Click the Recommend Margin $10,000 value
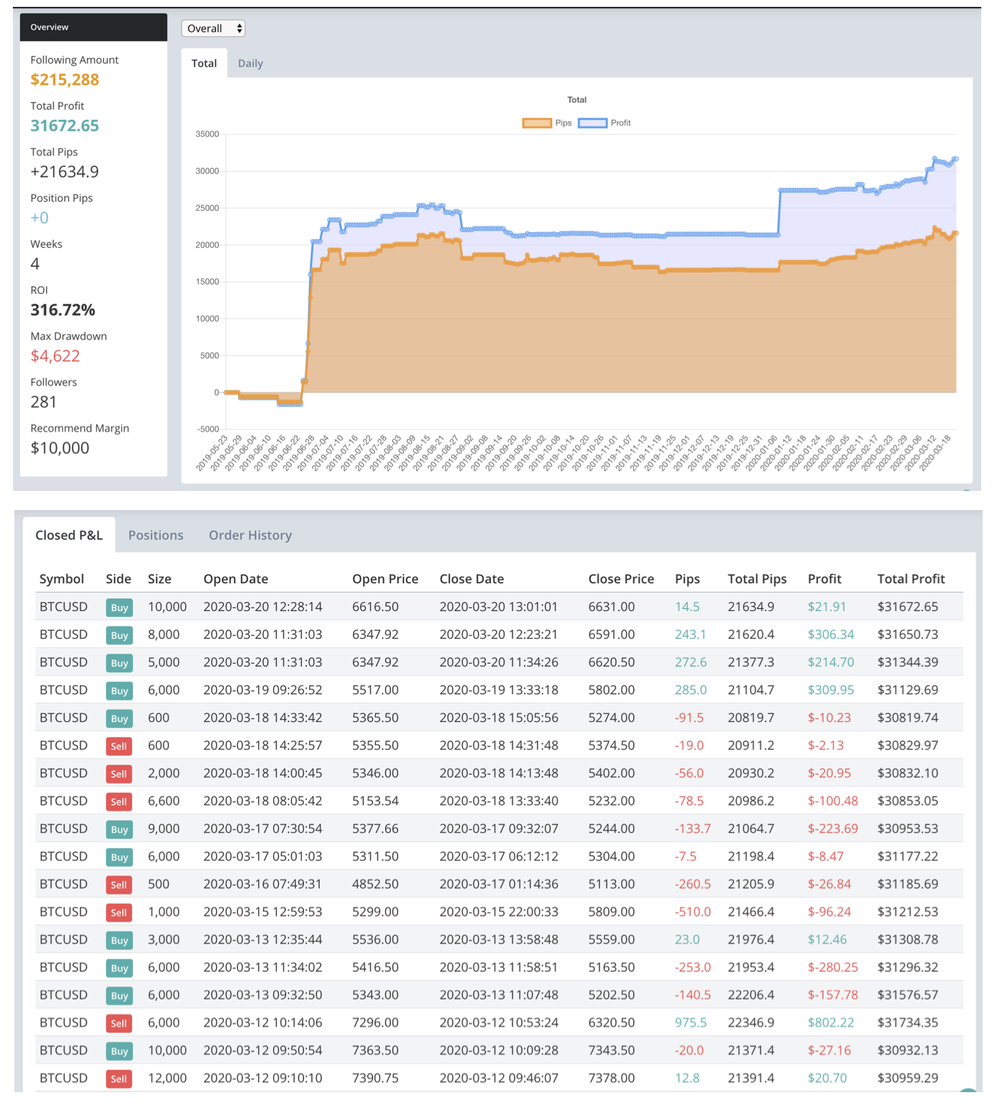The height and width of the screenshot is (1104, 1000). (x=60, y=448)
